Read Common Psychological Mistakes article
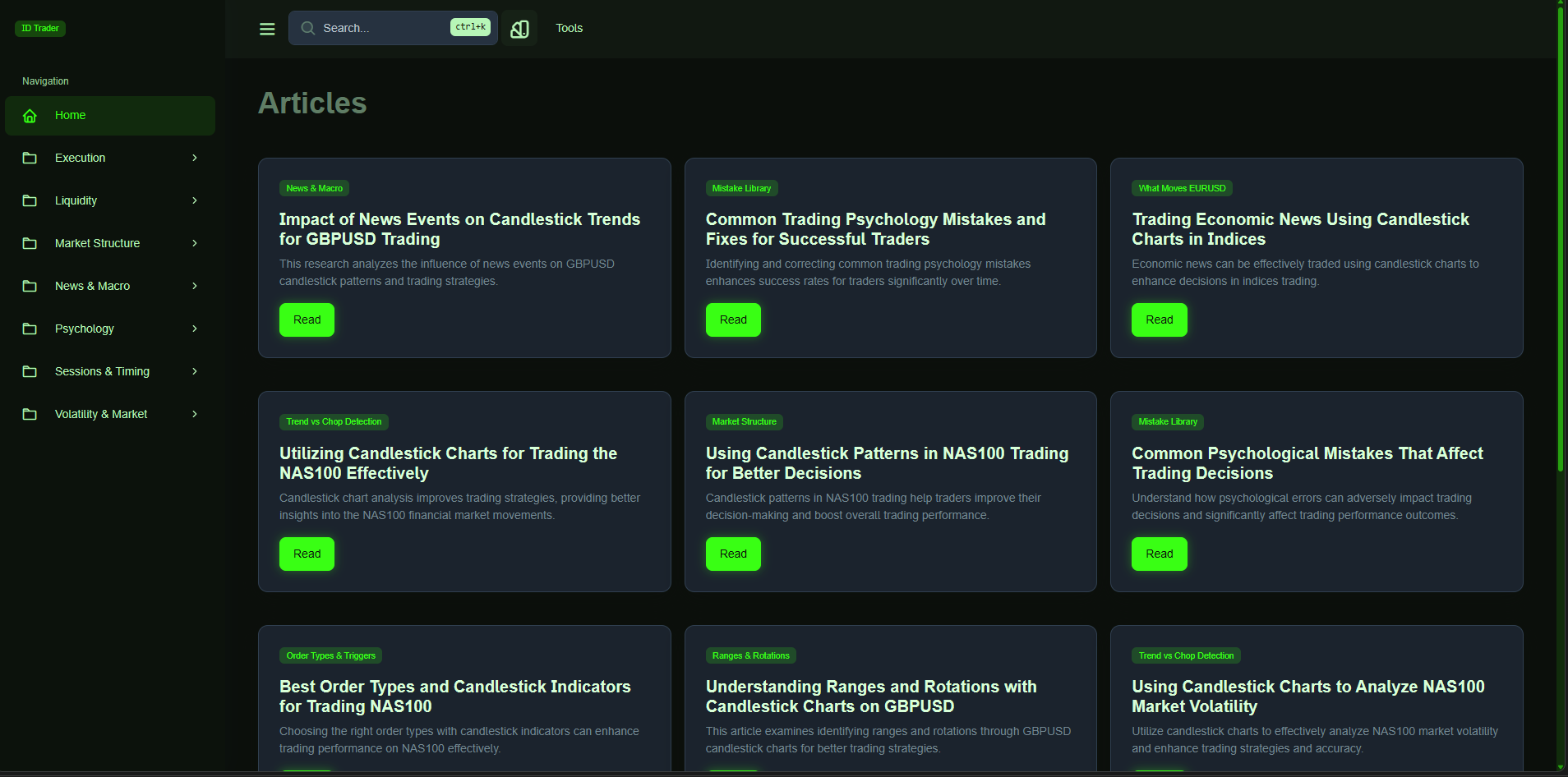The image size is (1568, 777). [x=1160, y=554]
